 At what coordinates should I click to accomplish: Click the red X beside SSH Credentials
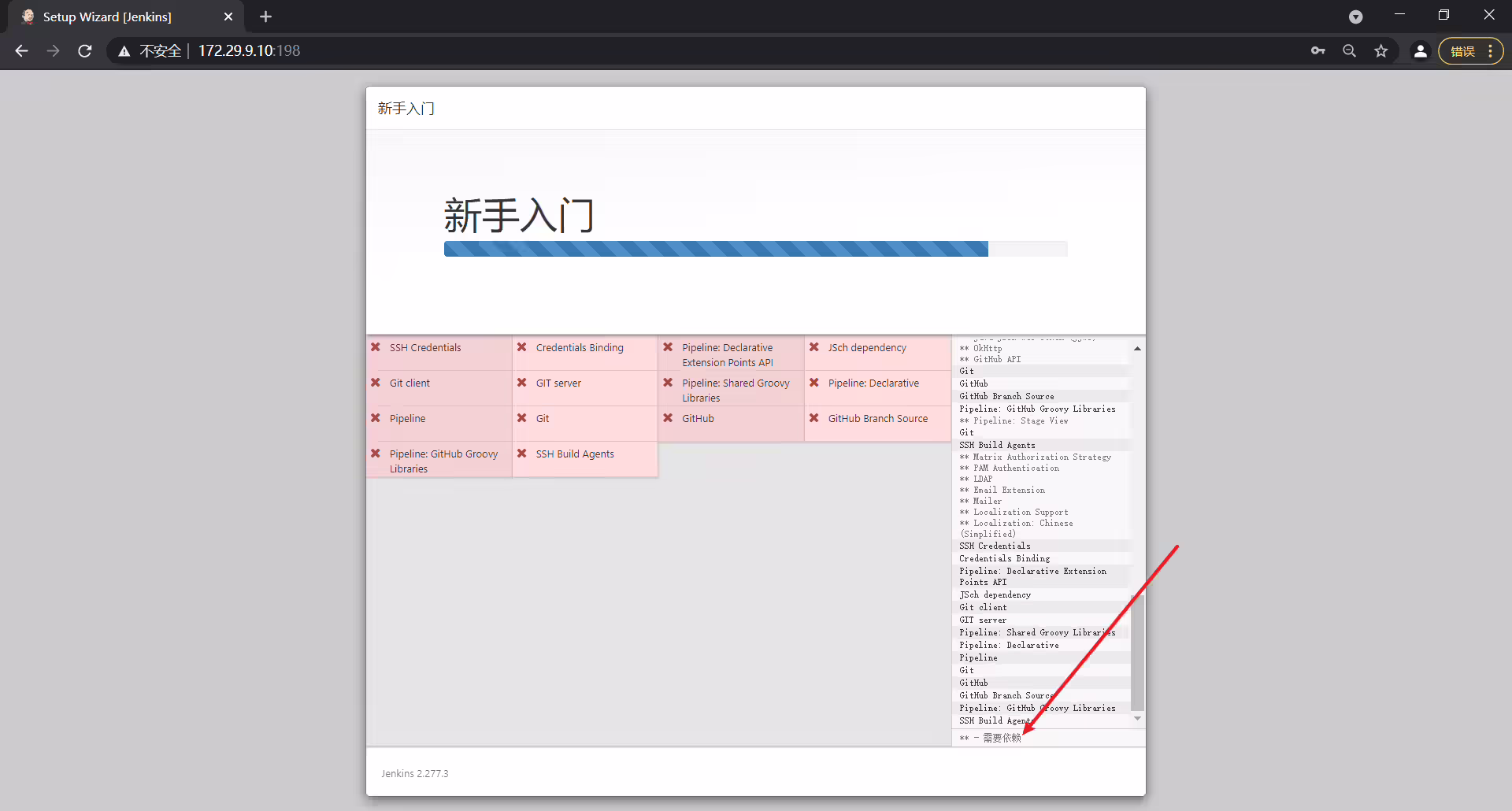[x=376, y=347]
